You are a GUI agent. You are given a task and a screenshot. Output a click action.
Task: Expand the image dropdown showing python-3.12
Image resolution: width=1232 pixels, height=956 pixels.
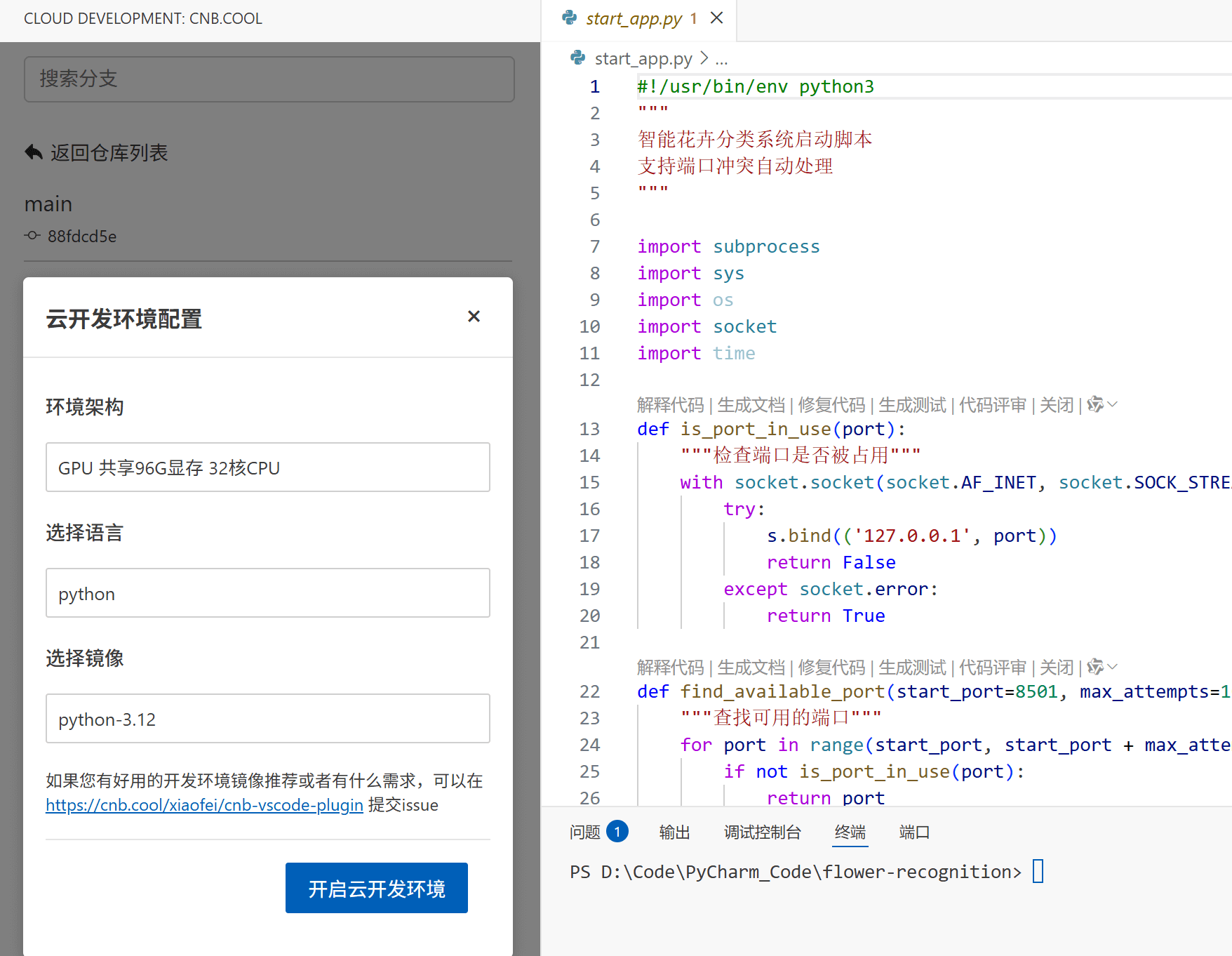click(x=267, y=719)
